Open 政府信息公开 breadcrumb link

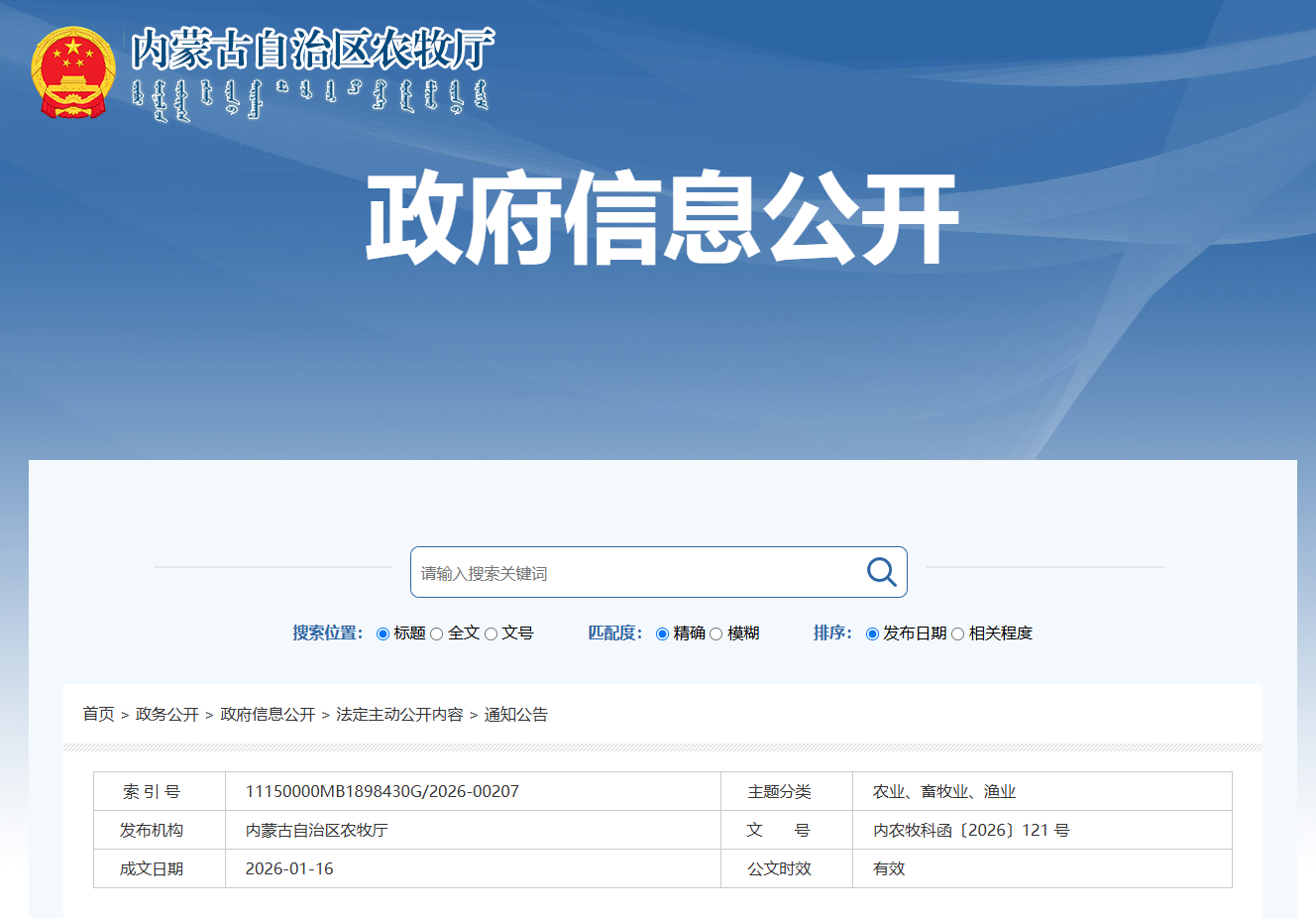(x=268, y=715)
